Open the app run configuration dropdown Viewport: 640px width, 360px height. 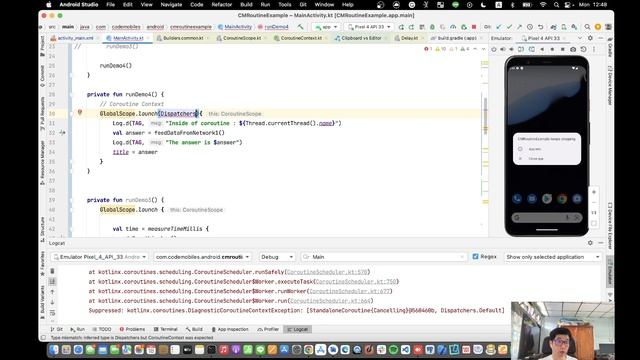[326, 27]
